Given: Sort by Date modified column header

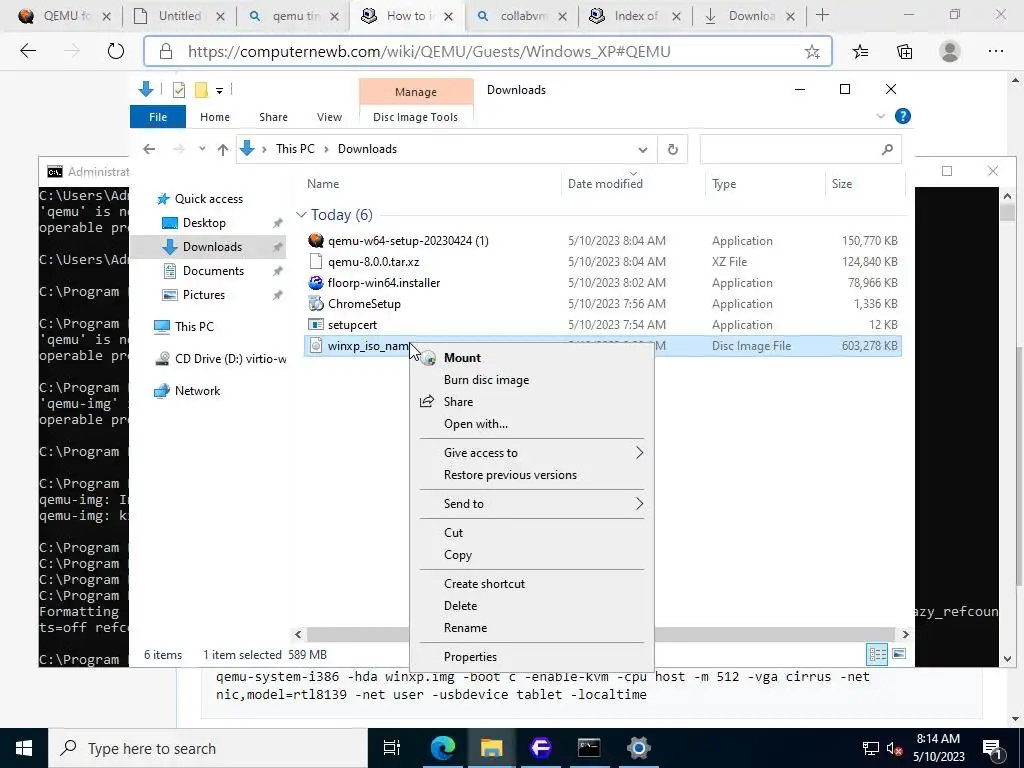Looking at the screenshot, I should point(605,184).
